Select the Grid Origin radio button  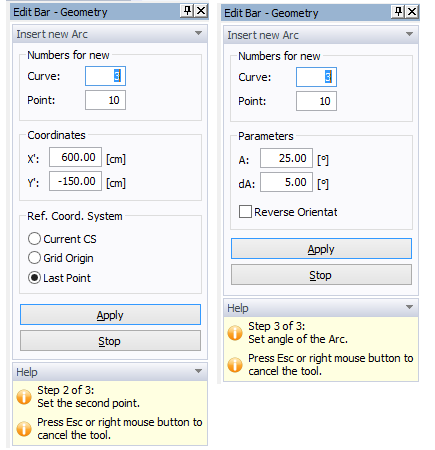(34, 258)
